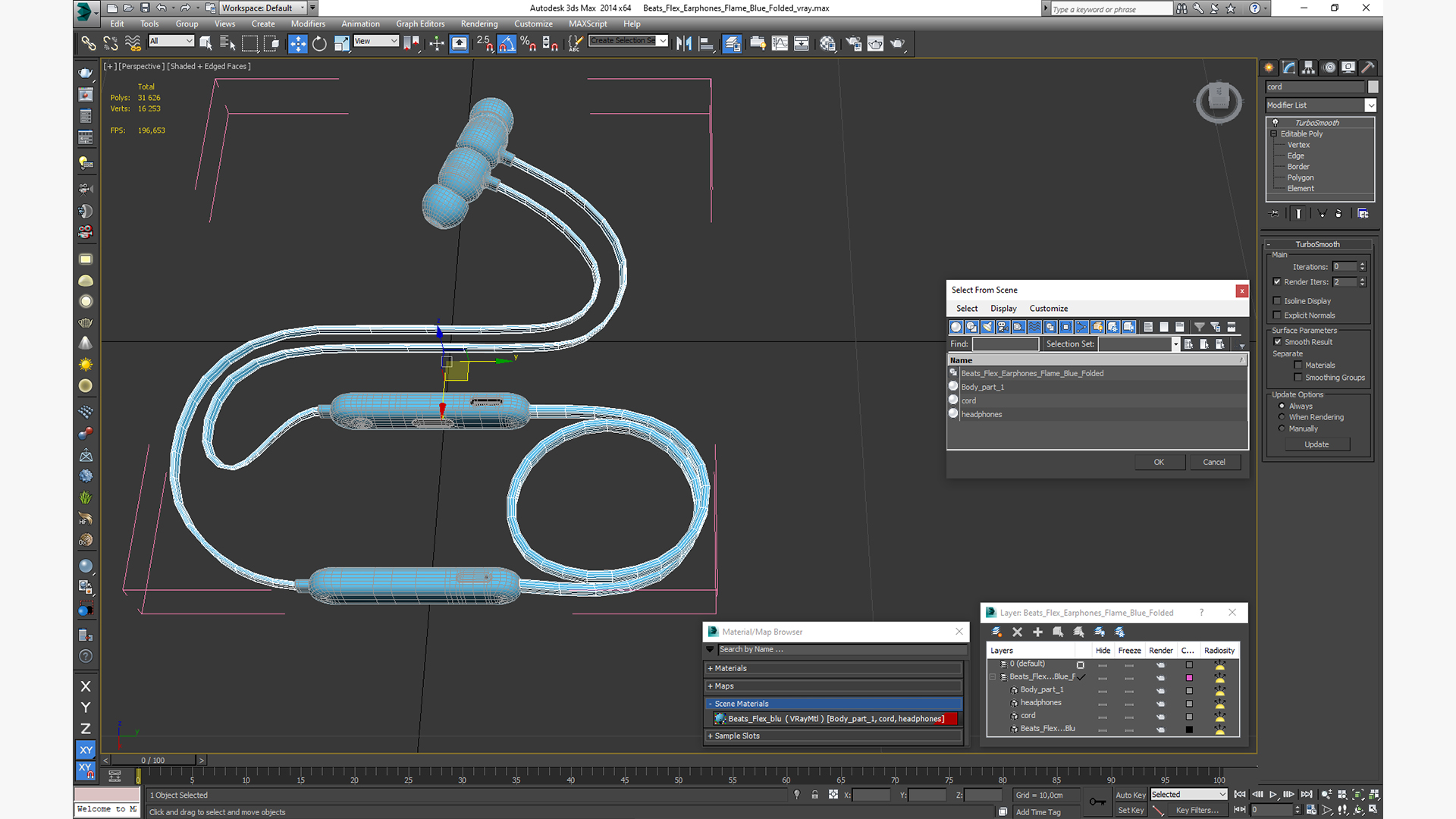The width and height of the screenshot is (1456, 819).
Task: Open the View reference coordinate dropdown
Action: (x=376, y=41)
